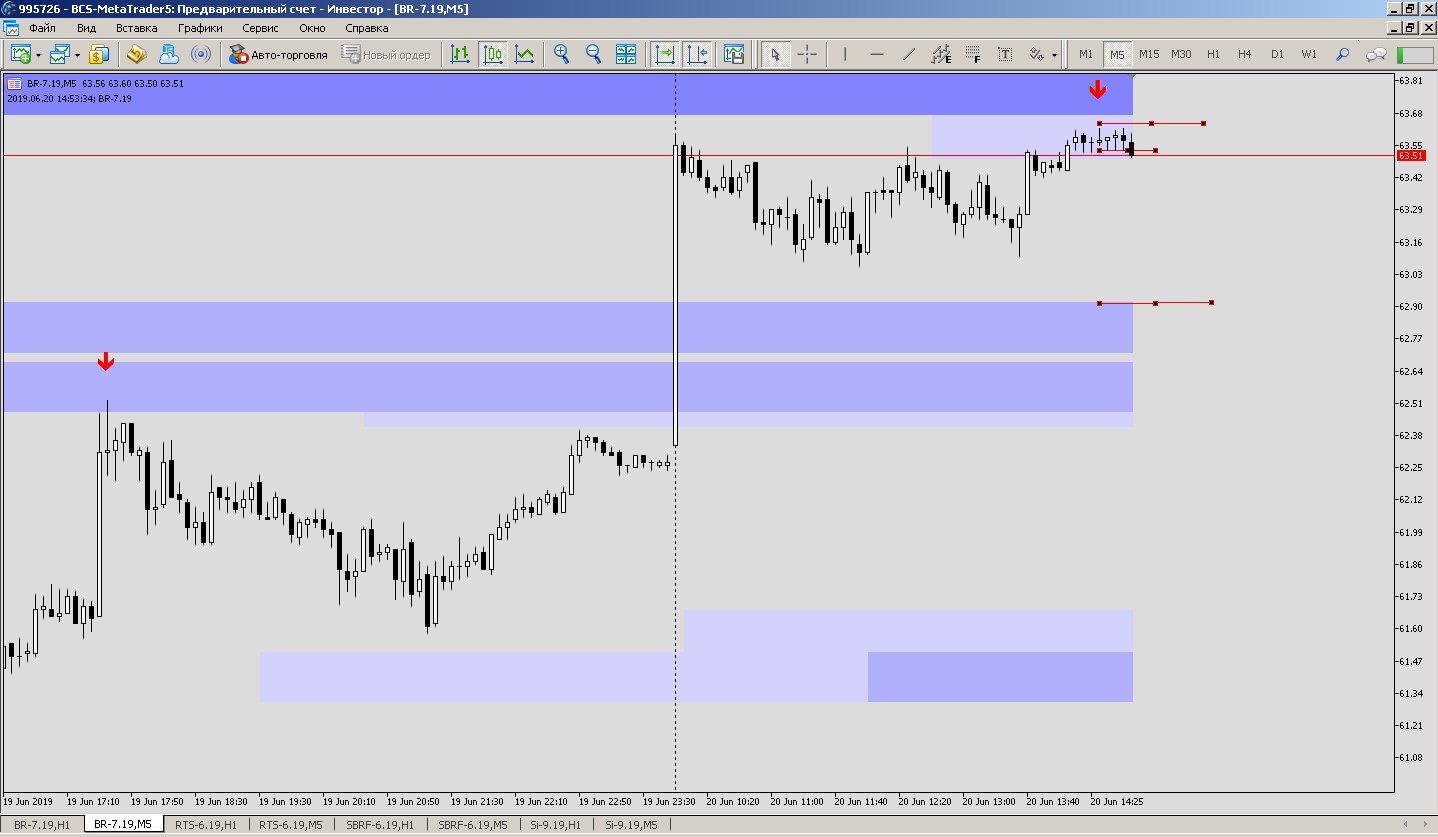Select the horizontal line drawing tool
The height and width of the screenshot is (837, 1438).
pos(877,54)
